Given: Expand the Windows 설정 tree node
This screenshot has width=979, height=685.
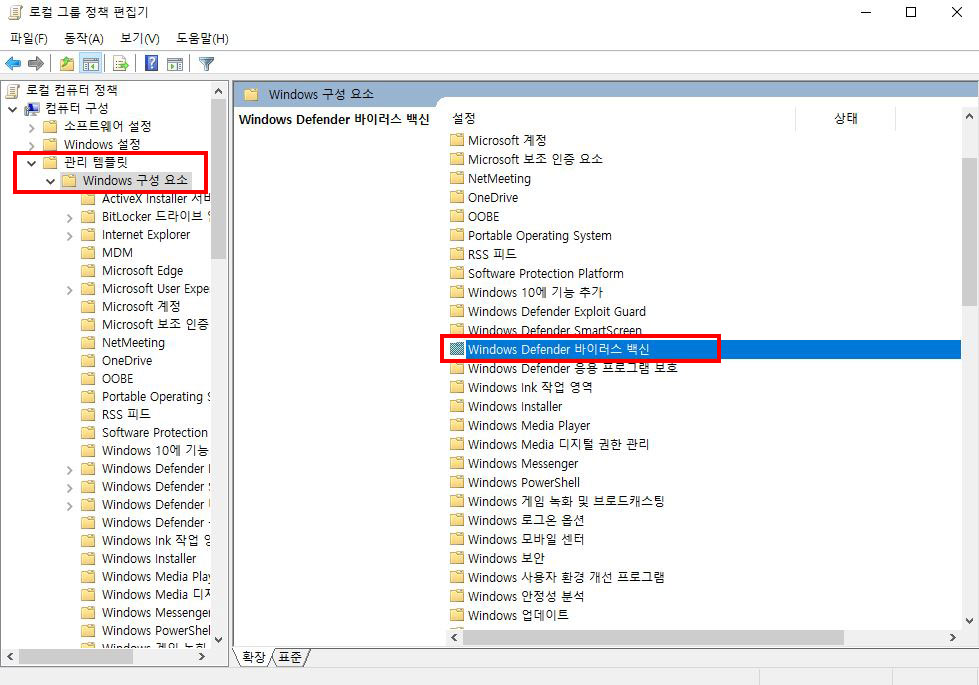Looking at the screenshot, I should click(x=31, y=145).
